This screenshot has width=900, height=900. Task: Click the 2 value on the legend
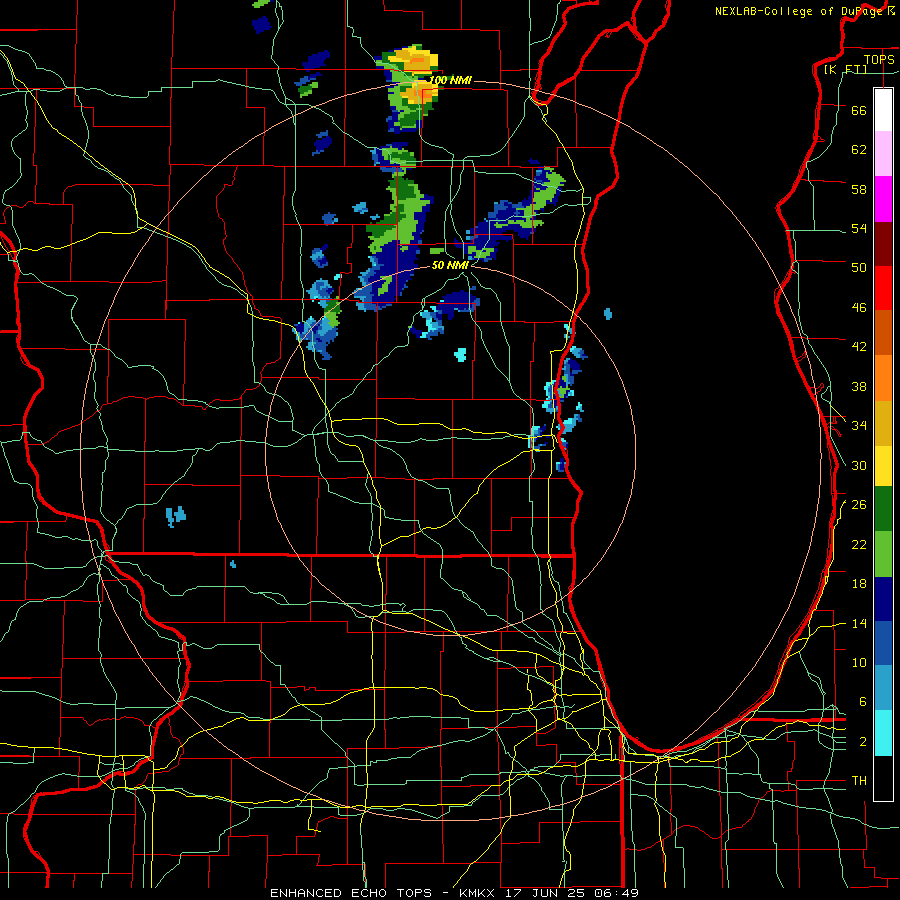pos(863,742)
